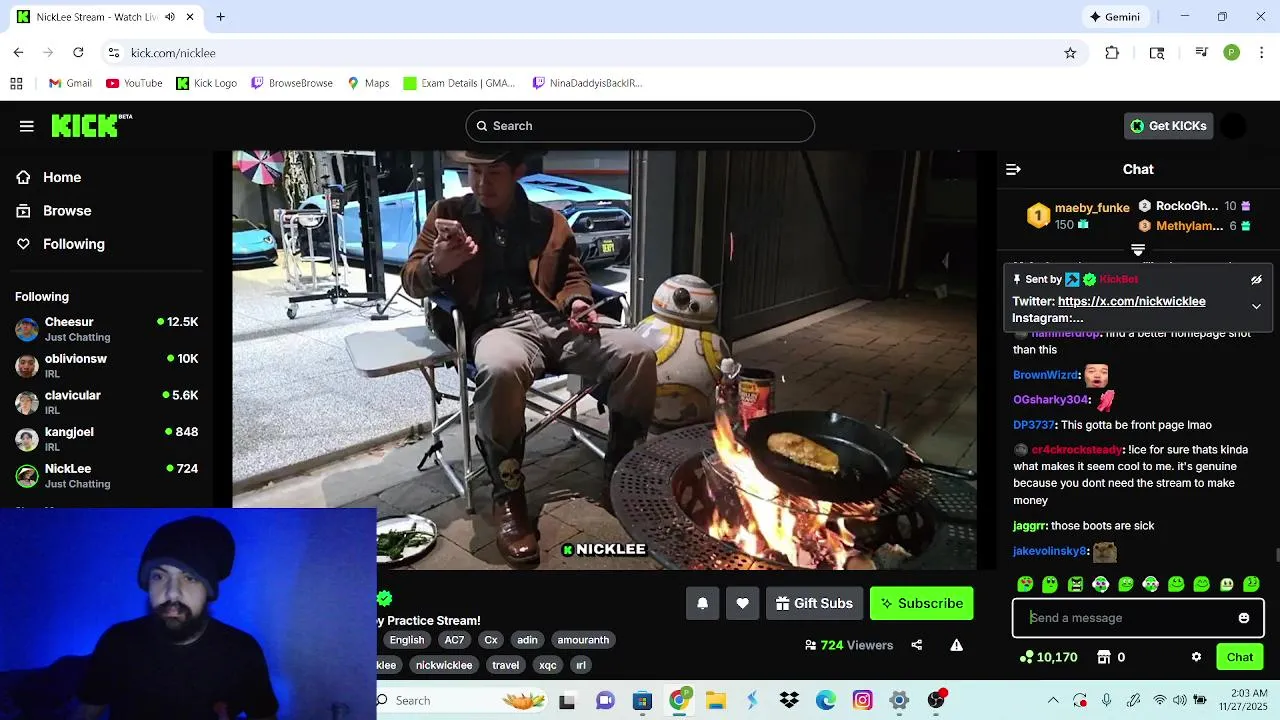Collapse the chat panel arrow icon
1280x720 pixels.
point(1013,170)
